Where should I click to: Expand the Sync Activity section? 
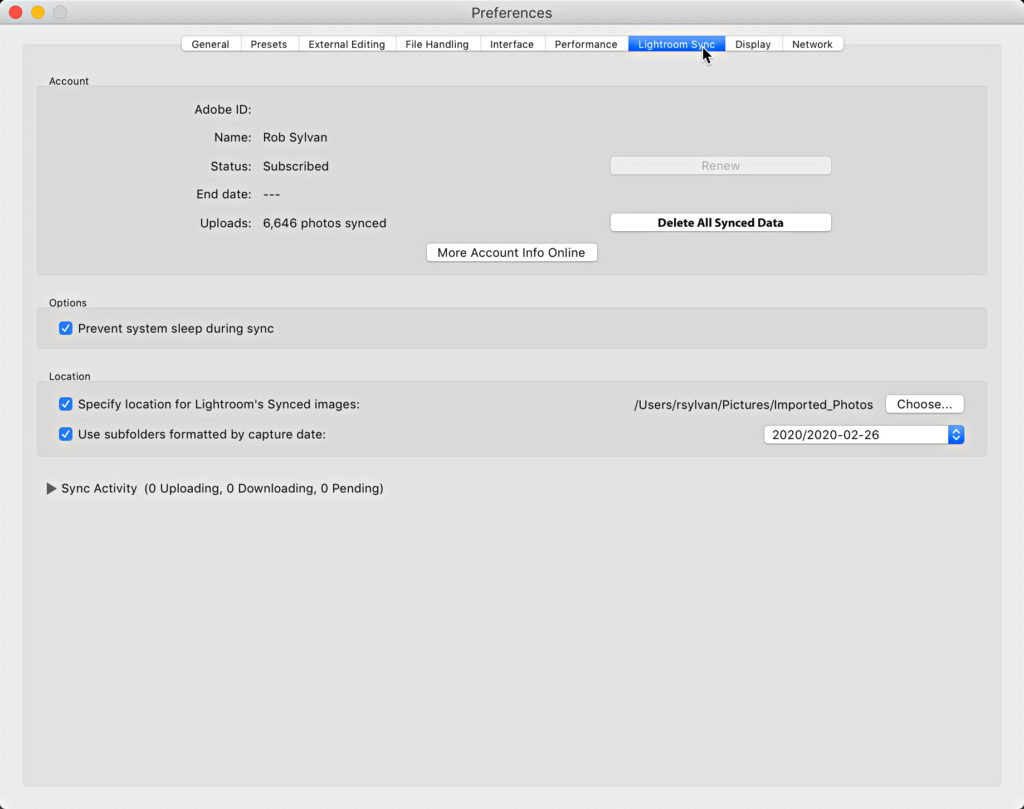pyautogui.click(x=51, y=488)
